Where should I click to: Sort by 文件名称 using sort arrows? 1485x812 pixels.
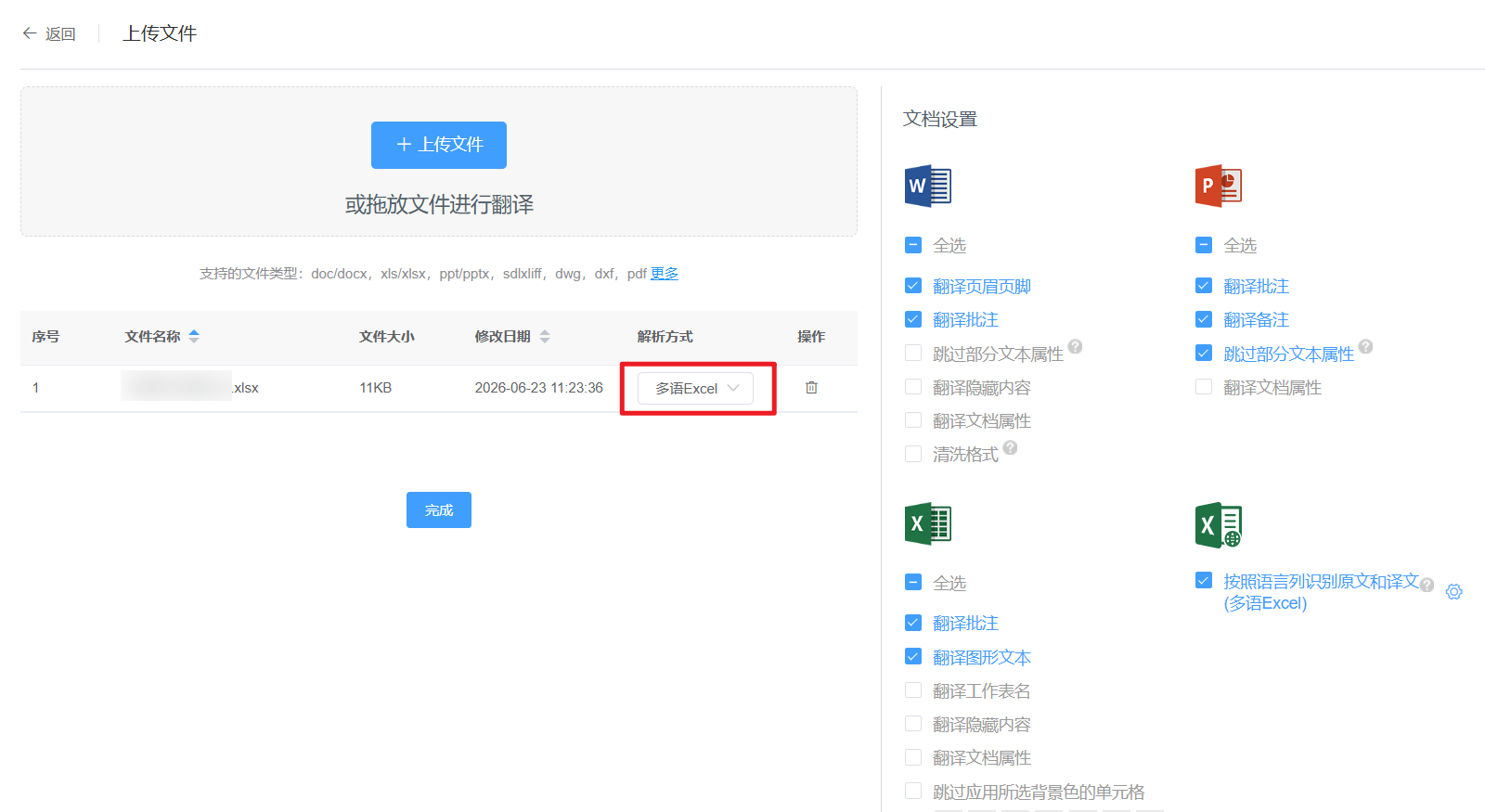194,336
